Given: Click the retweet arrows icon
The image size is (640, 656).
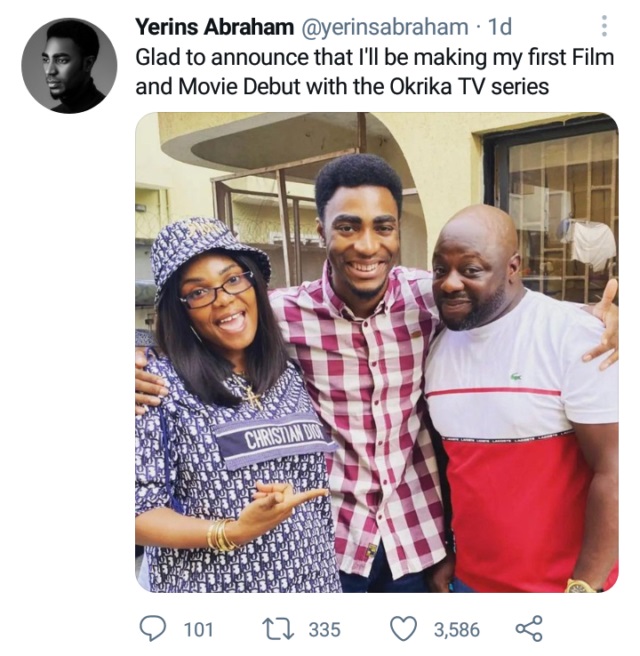Looking at the screenshot, I should (275, 628).
